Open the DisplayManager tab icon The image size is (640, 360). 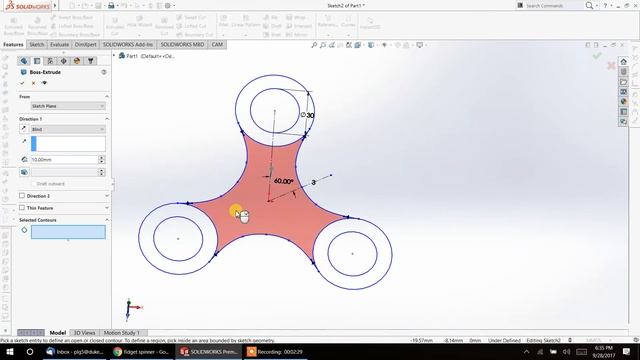(77, 61)
